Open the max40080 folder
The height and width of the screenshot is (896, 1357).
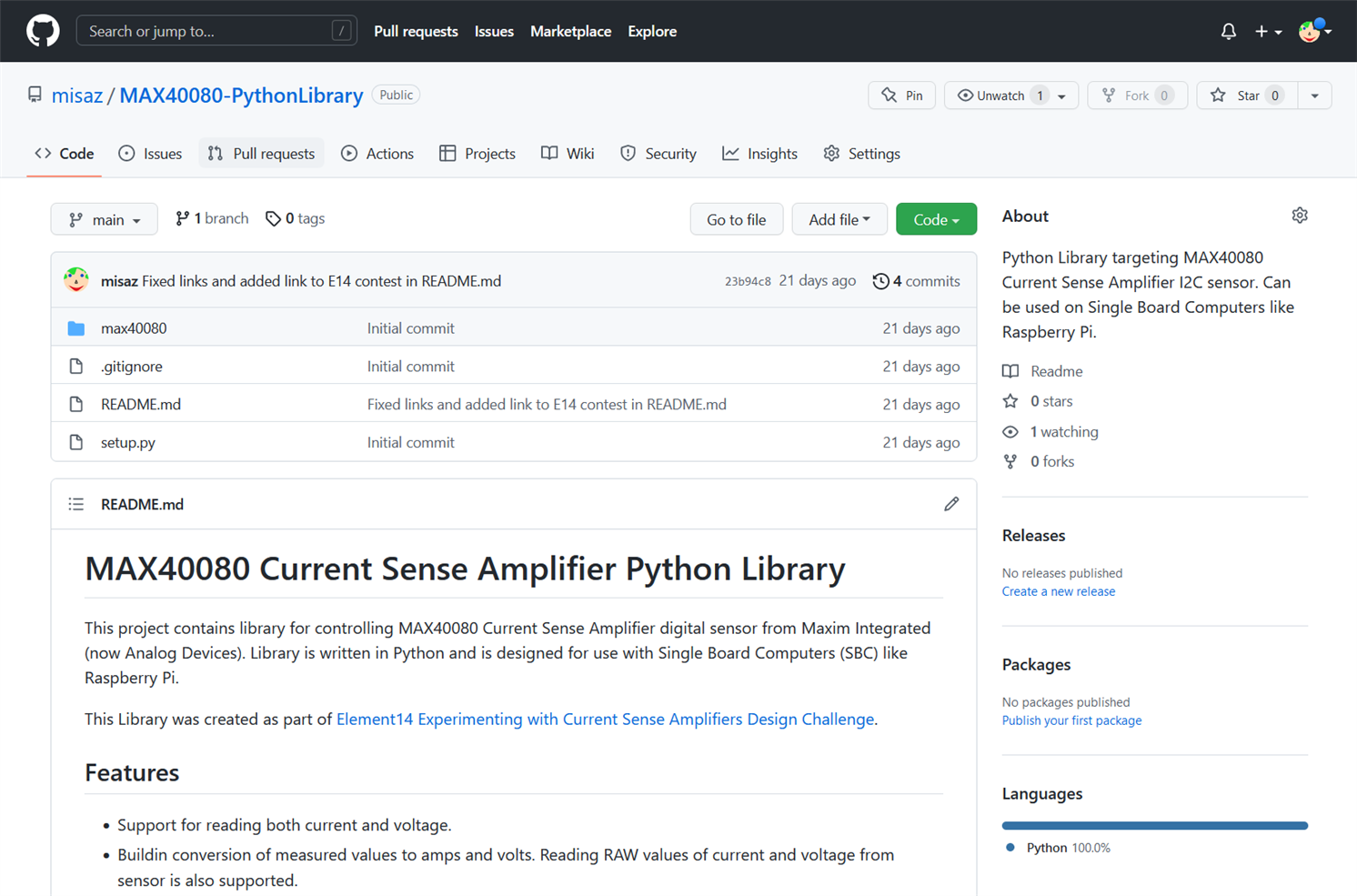point(134,328)
